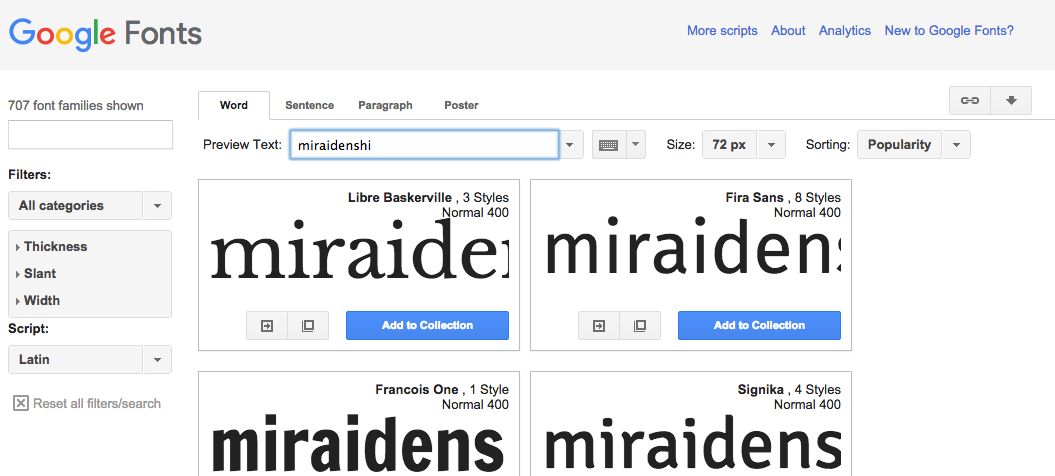1055x476 pixels.
Task: Click the X icon beside Reset all filters
Action: tap(20, 403)
